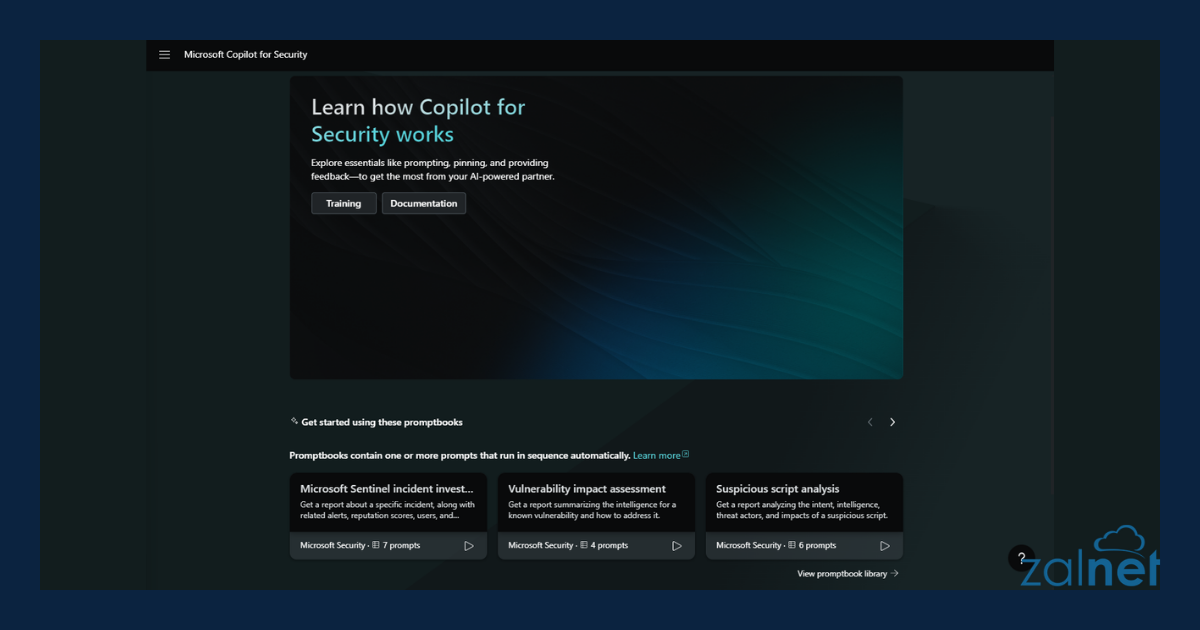Click the Microsoft Copilot for Security title

pos(246,55)
